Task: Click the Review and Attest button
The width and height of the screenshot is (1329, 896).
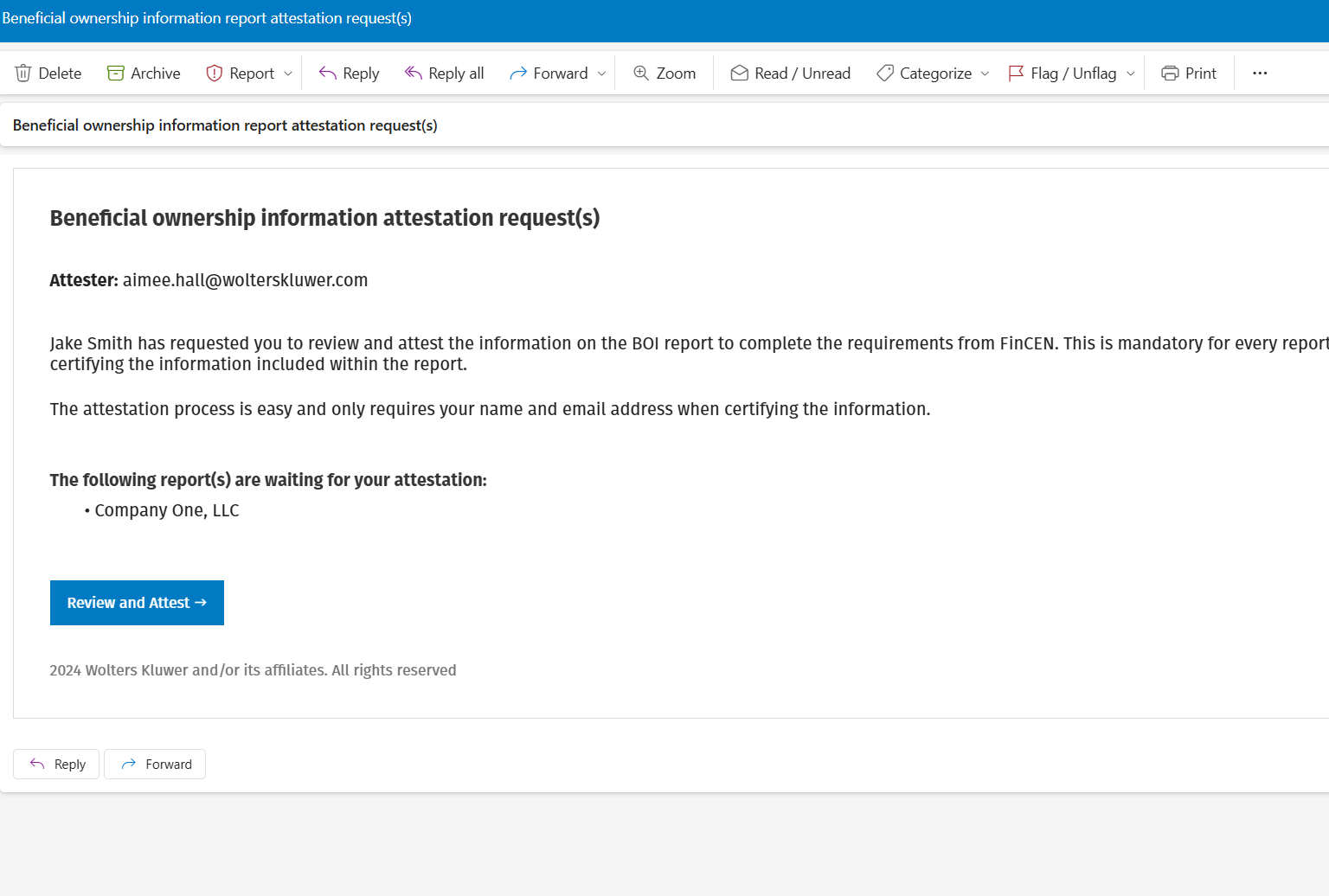Action: [x=137, y=603]
